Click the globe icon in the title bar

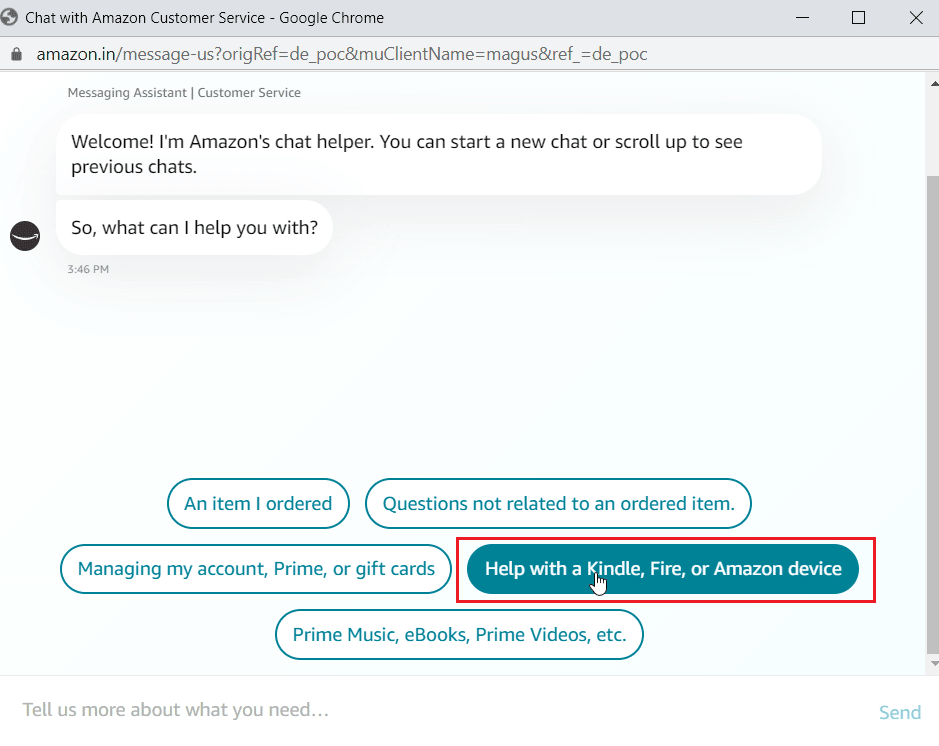(x=9, y=17)
